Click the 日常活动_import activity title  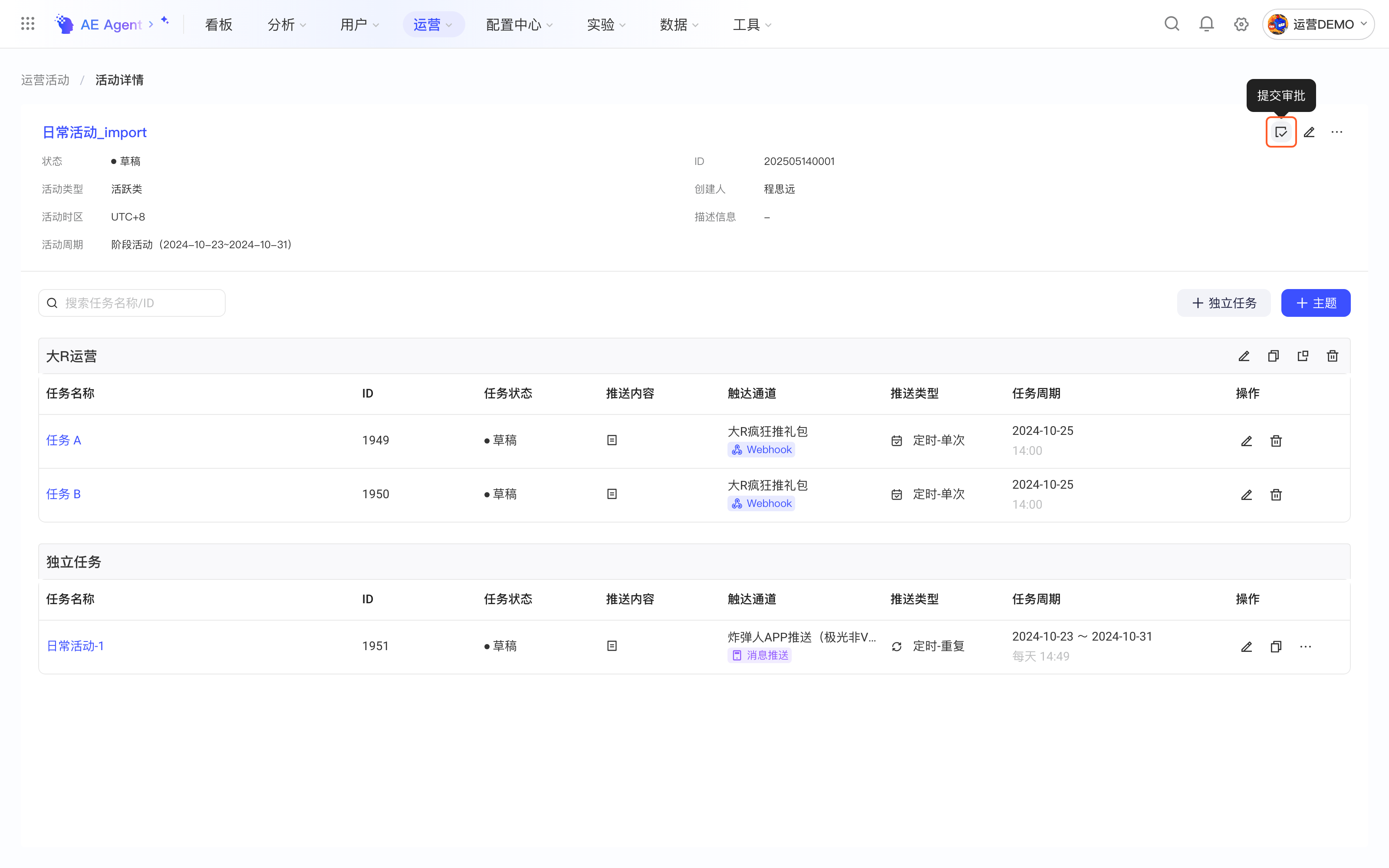95,132
